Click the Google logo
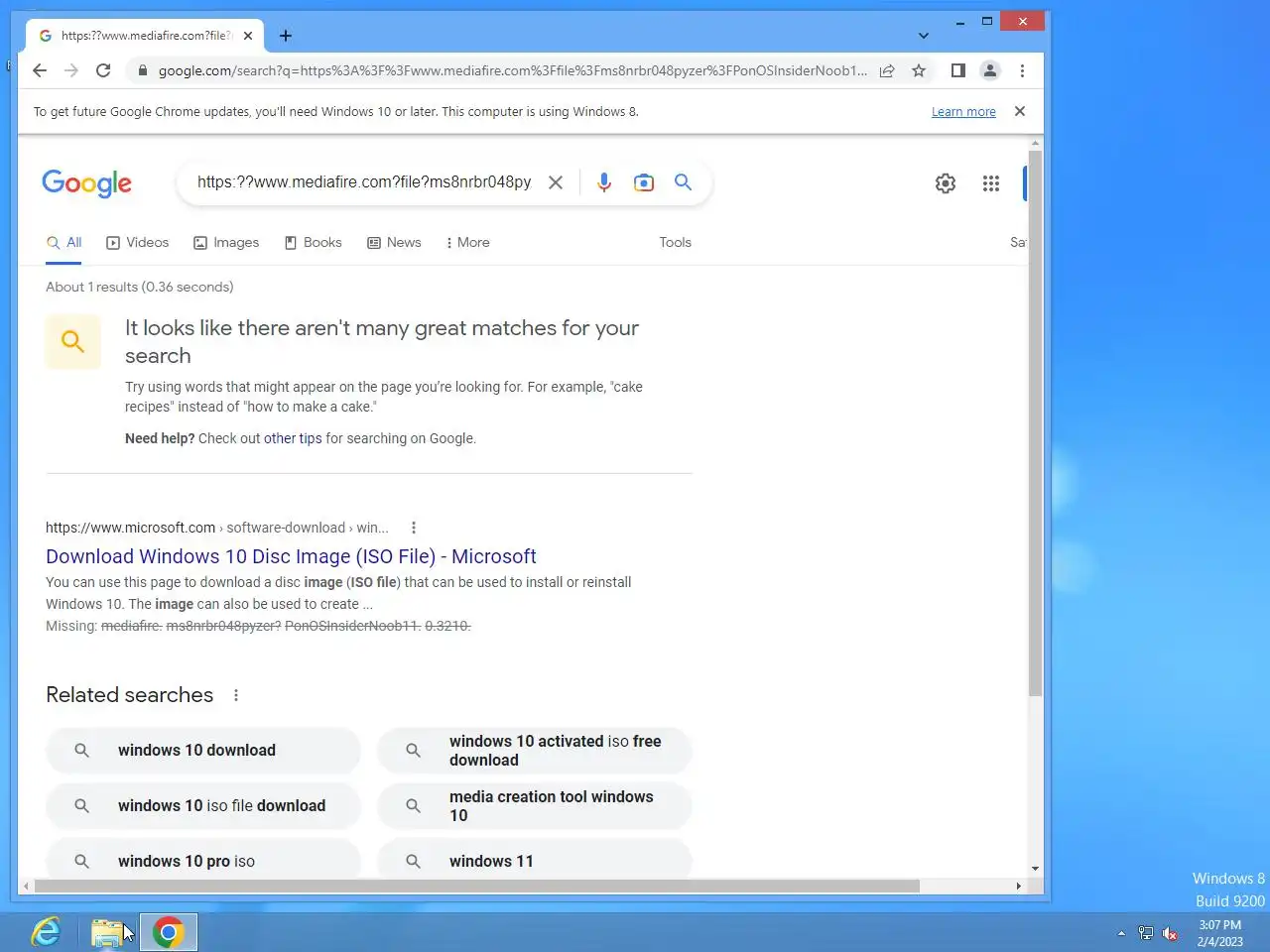Viewport: 1270px width, 952px height. coord(86,183)
